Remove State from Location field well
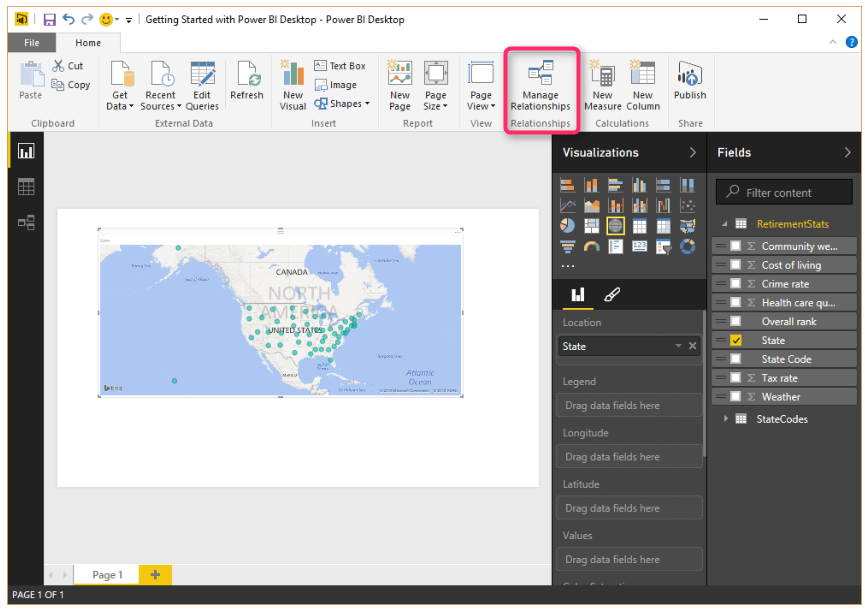 (x=692, y=346)
